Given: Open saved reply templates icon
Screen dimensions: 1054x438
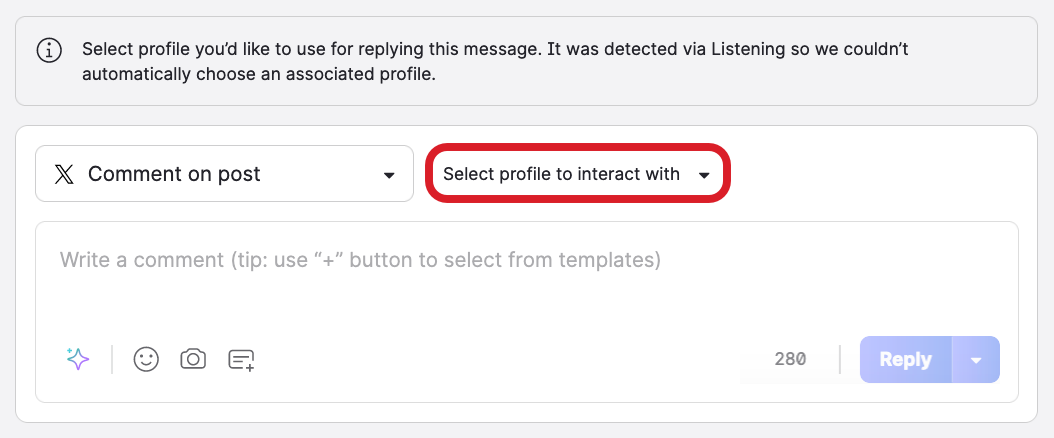Looking at the screenshot, I should (241, 360).
